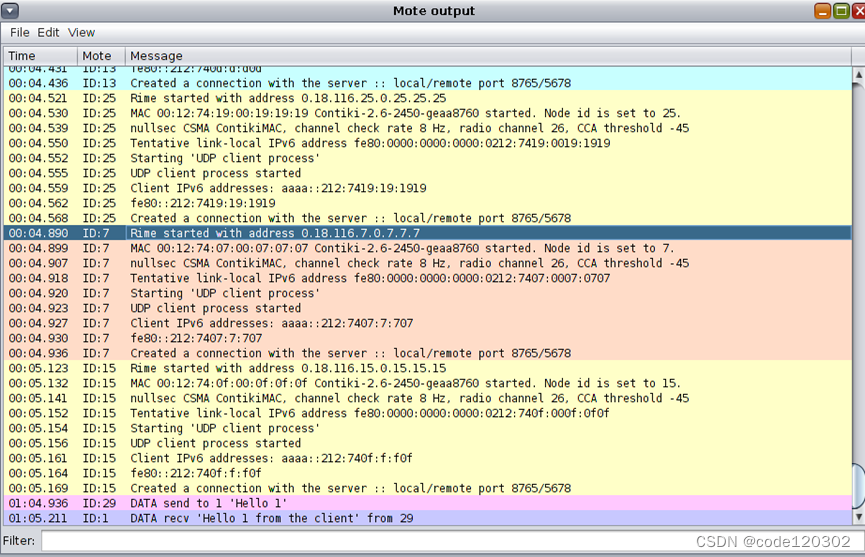The image size is (865, 557).
Task: Select row 'Rime started with address 0.18.116.7.0.7.7.7'
Action: [428, 233]
